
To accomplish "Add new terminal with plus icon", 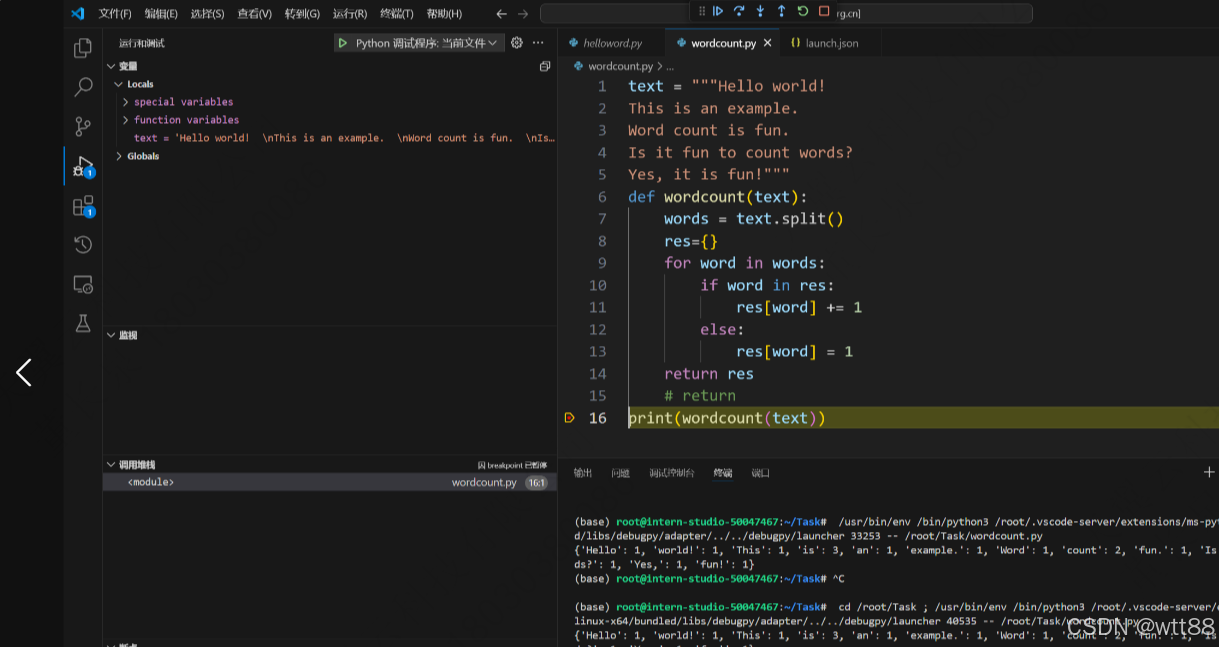I will tap(1209, 472).
